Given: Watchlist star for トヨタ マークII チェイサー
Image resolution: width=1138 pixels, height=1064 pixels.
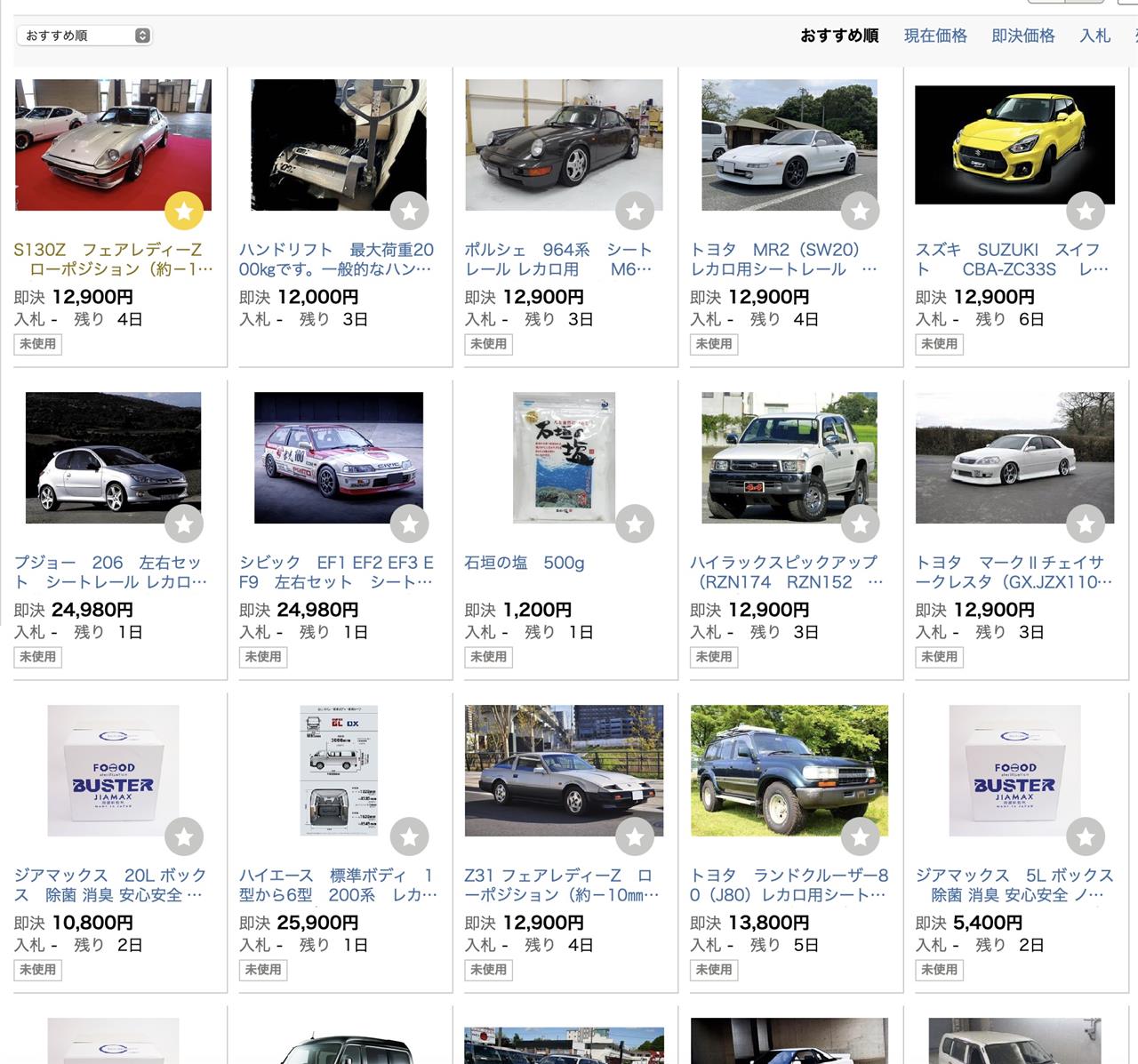Looking at the screenshot, I should coord(1086,524).
